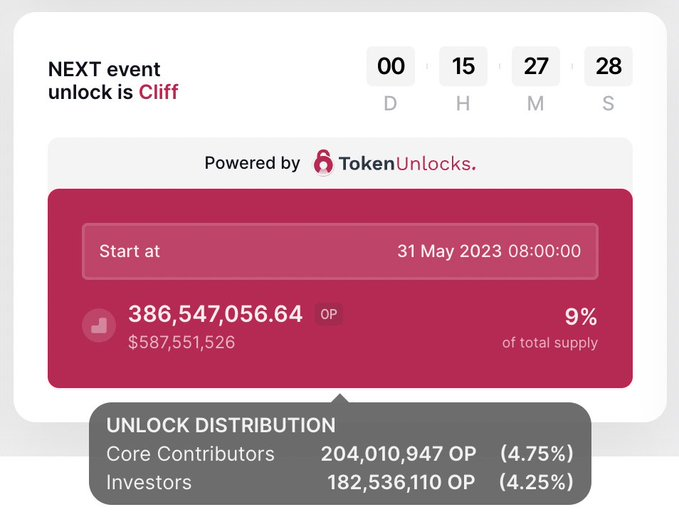Click the cliff unlock chart icon
The width and height of the screenshot is (679, 517).
click(99, 325)
